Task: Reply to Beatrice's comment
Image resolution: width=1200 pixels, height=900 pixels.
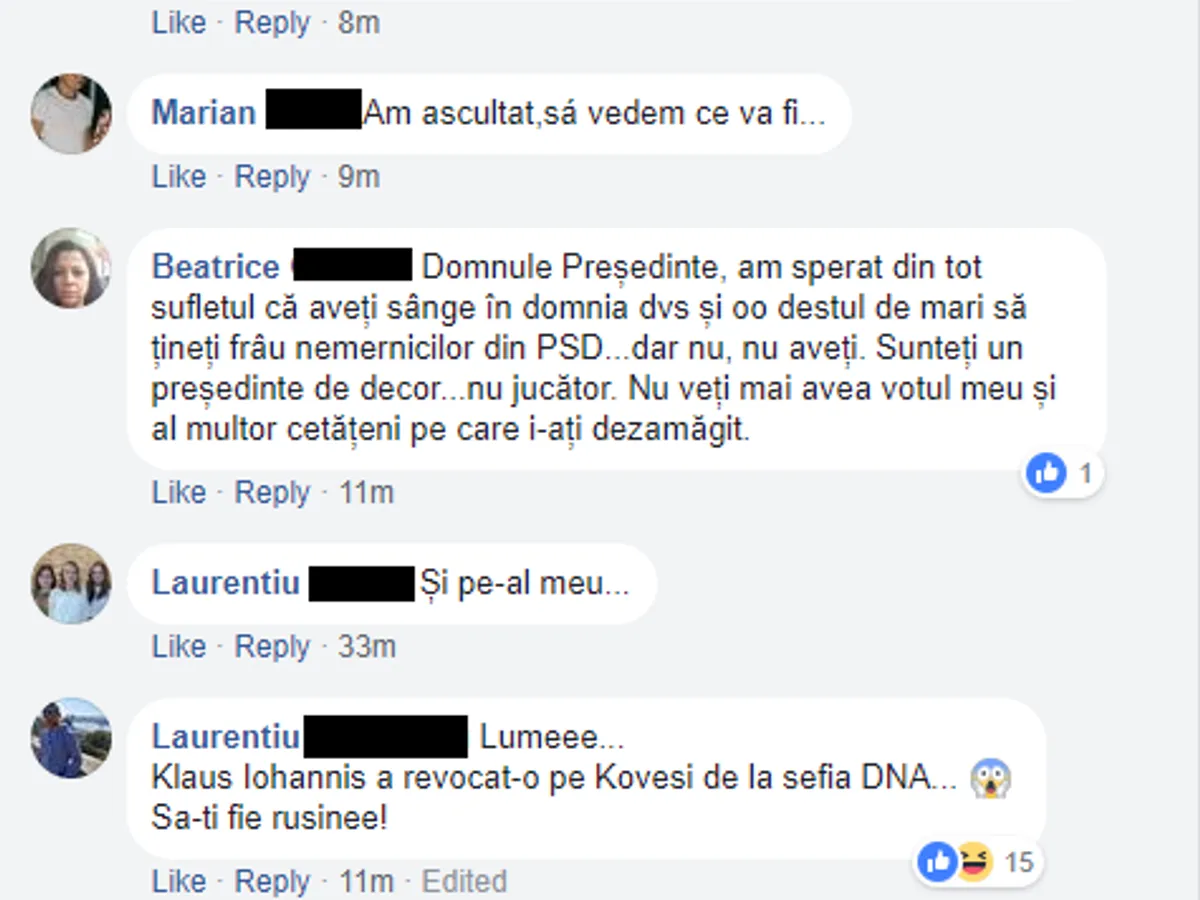Action: click(272, 493)
